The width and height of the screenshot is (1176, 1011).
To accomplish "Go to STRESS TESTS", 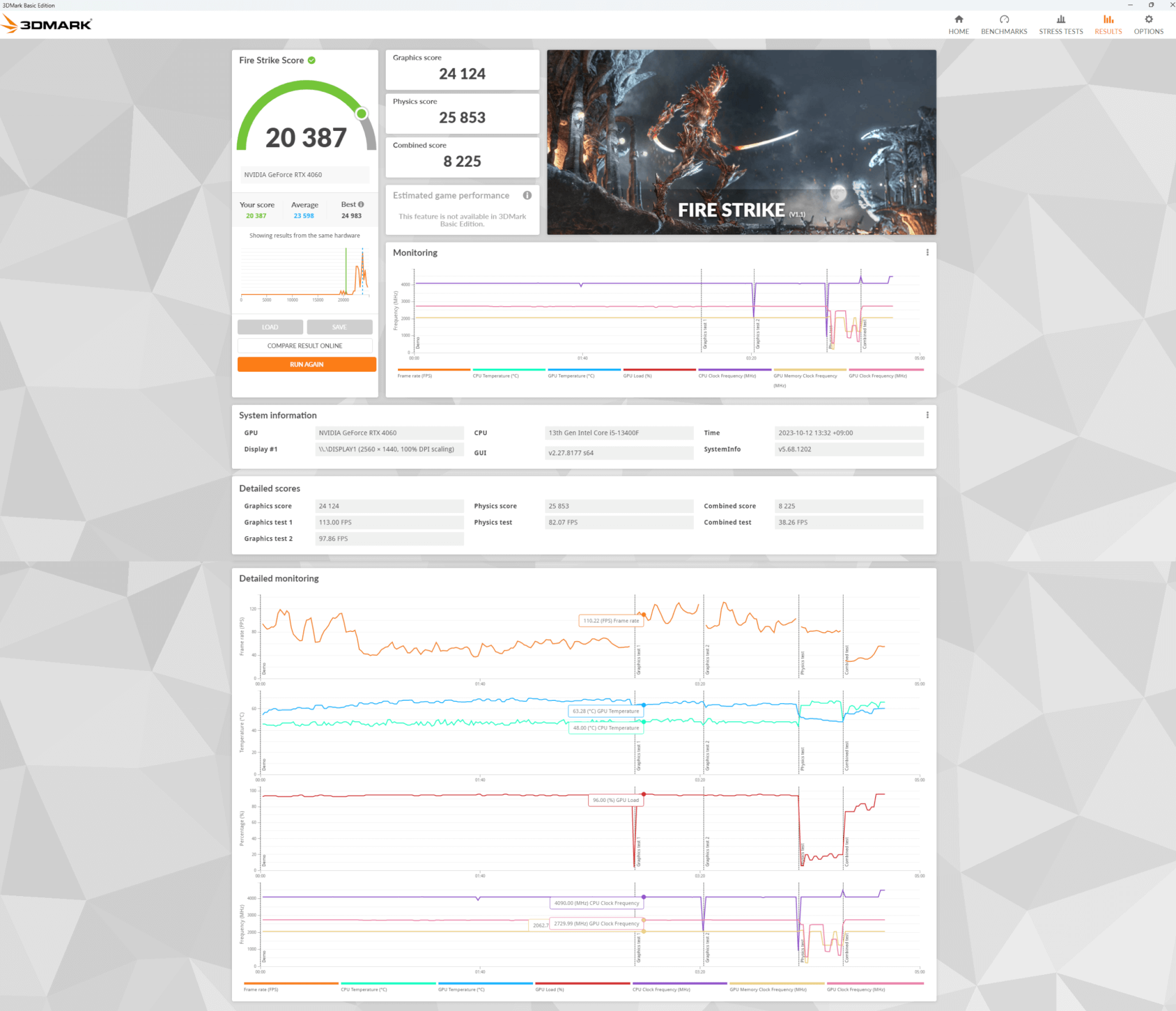I will (x=1061, y=25).
